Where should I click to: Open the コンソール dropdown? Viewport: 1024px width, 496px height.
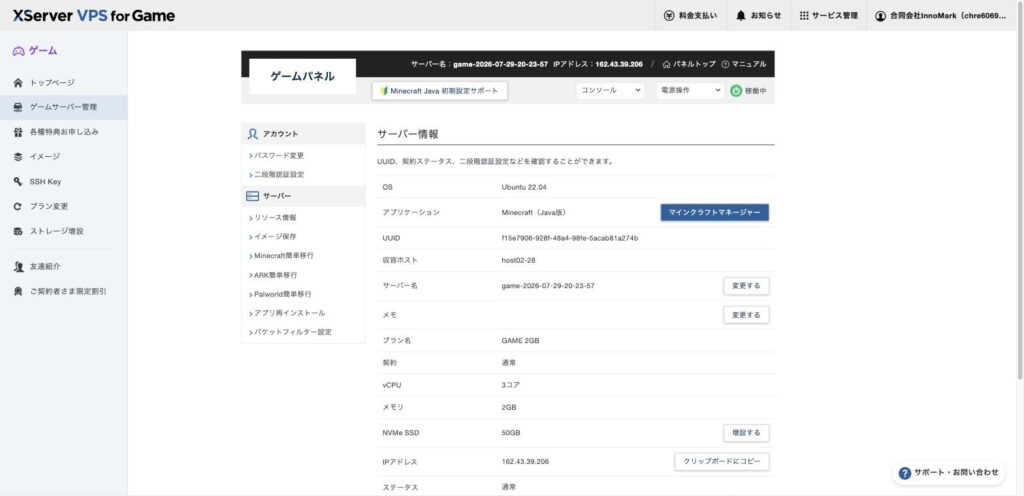pyautogui.click(x=610, y=91)
